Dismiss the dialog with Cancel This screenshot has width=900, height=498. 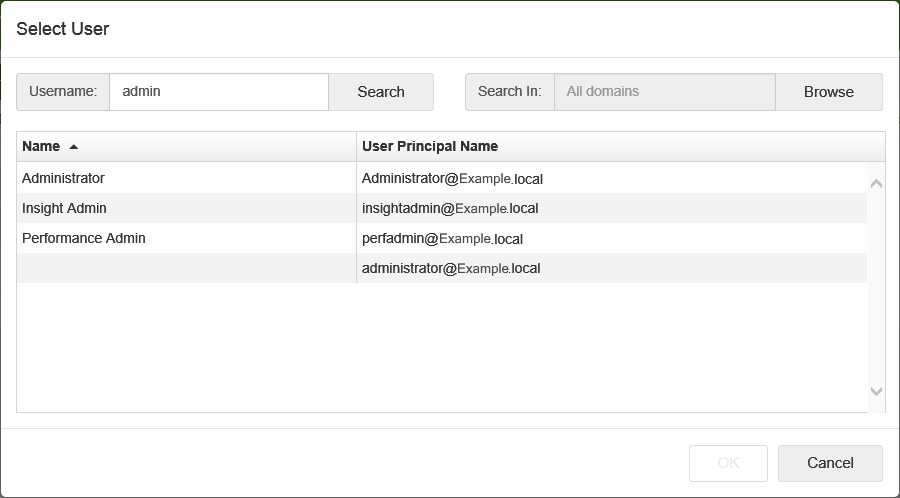click(830, 463)
